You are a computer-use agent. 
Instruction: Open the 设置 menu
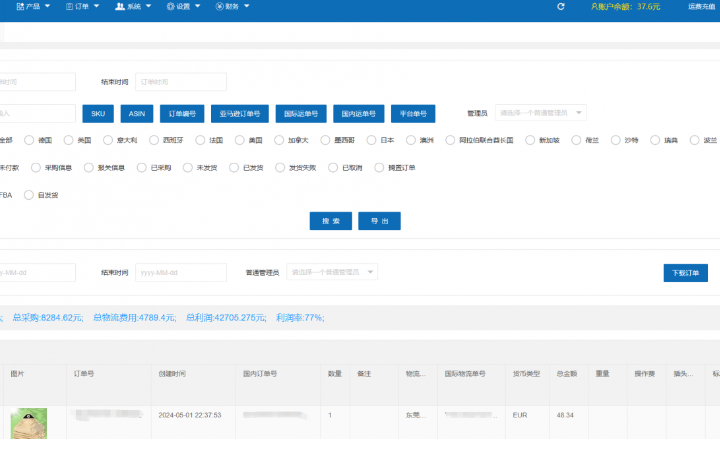(183, 6)
